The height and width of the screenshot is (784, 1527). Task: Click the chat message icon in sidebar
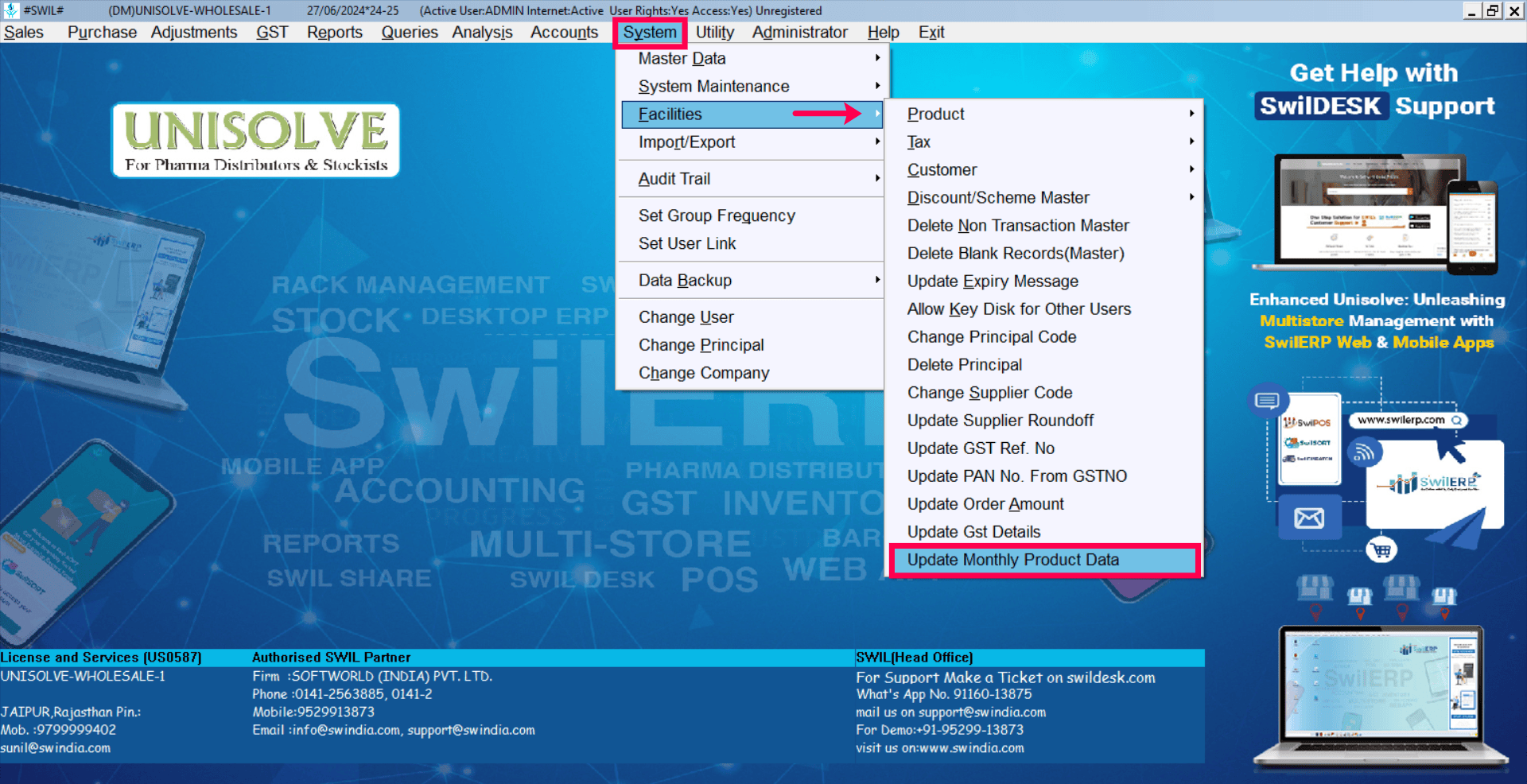pyautogui.click(x=1266, y=400)
